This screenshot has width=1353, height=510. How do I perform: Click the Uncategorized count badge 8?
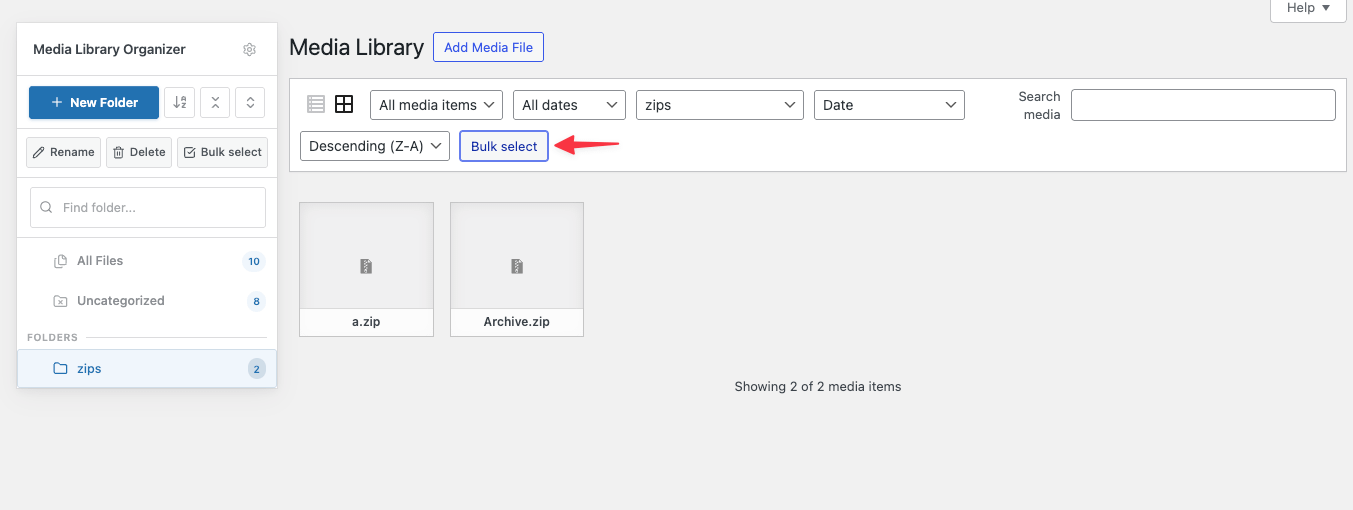(257, 301)
